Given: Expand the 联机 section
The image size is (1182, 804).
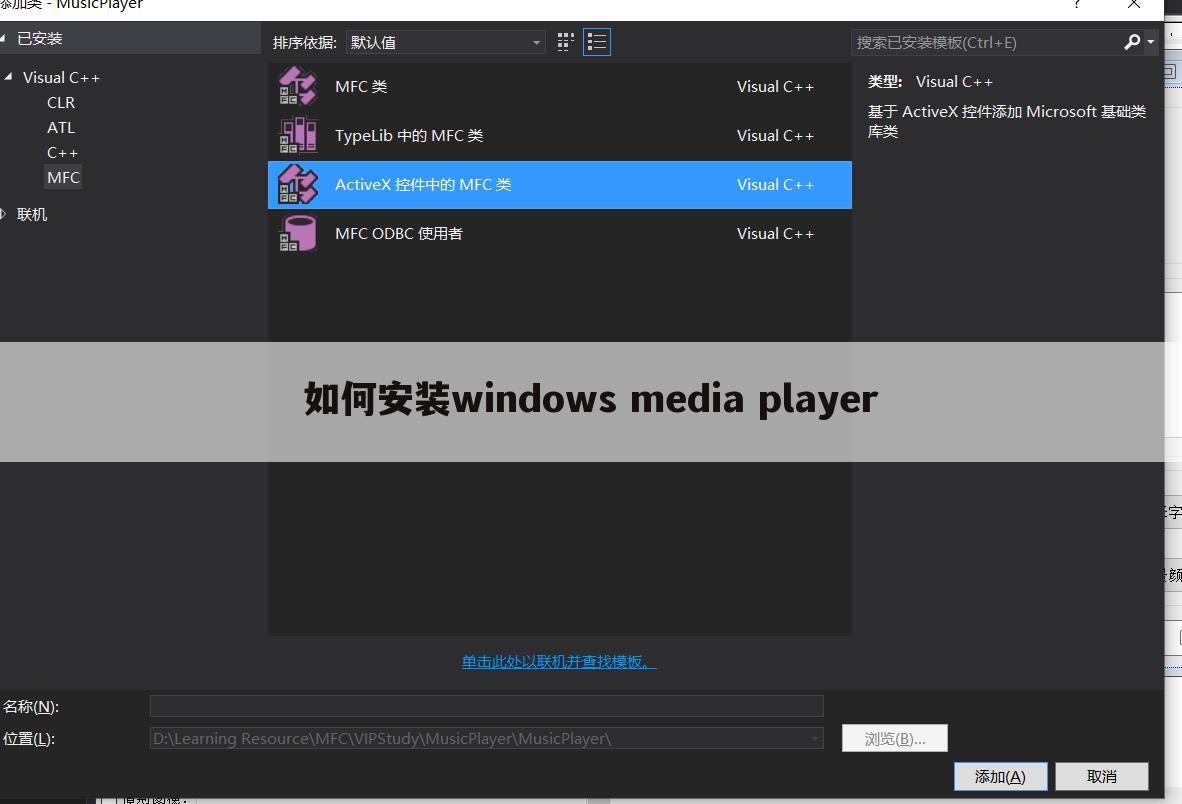Looking at the screenshot, I should click(x=3, y=215).
